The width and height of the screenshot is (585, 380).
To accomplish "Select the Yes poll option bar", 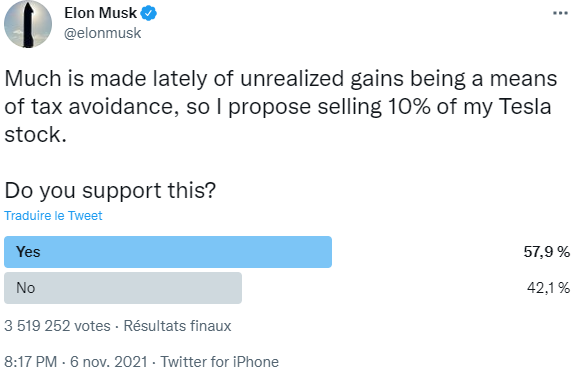I will 168,252.
